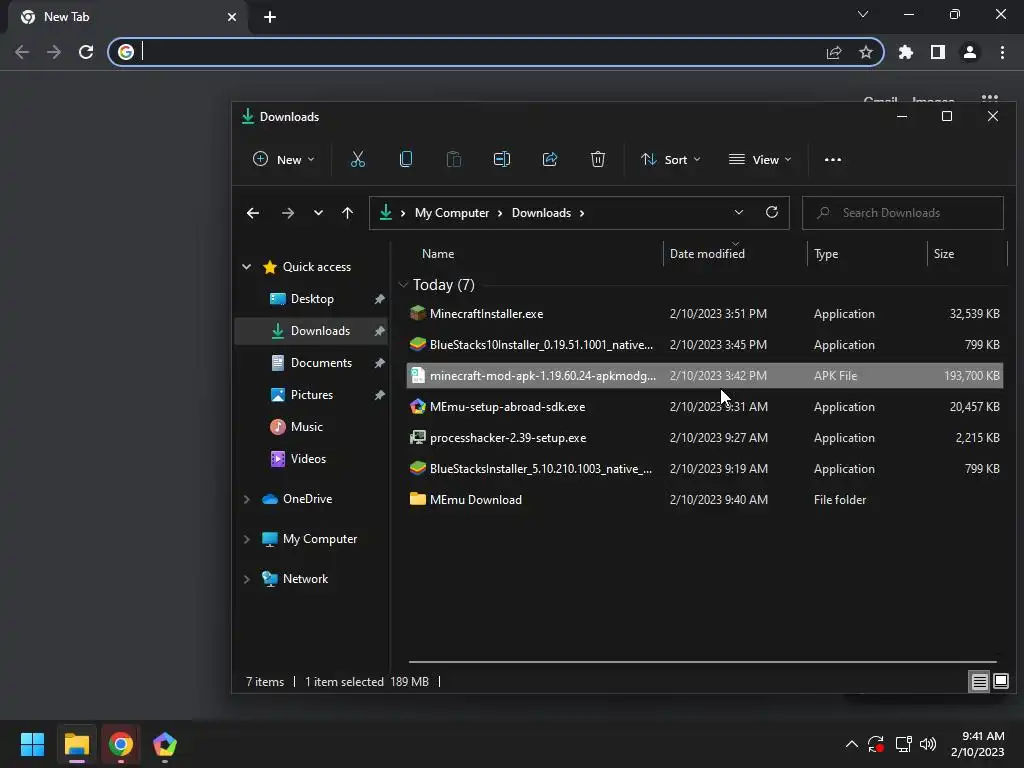Image resolution: width=1024 pixels, height=768 pixels.
Task: Expand address bar history dropdown
Action: coord(739,212)
